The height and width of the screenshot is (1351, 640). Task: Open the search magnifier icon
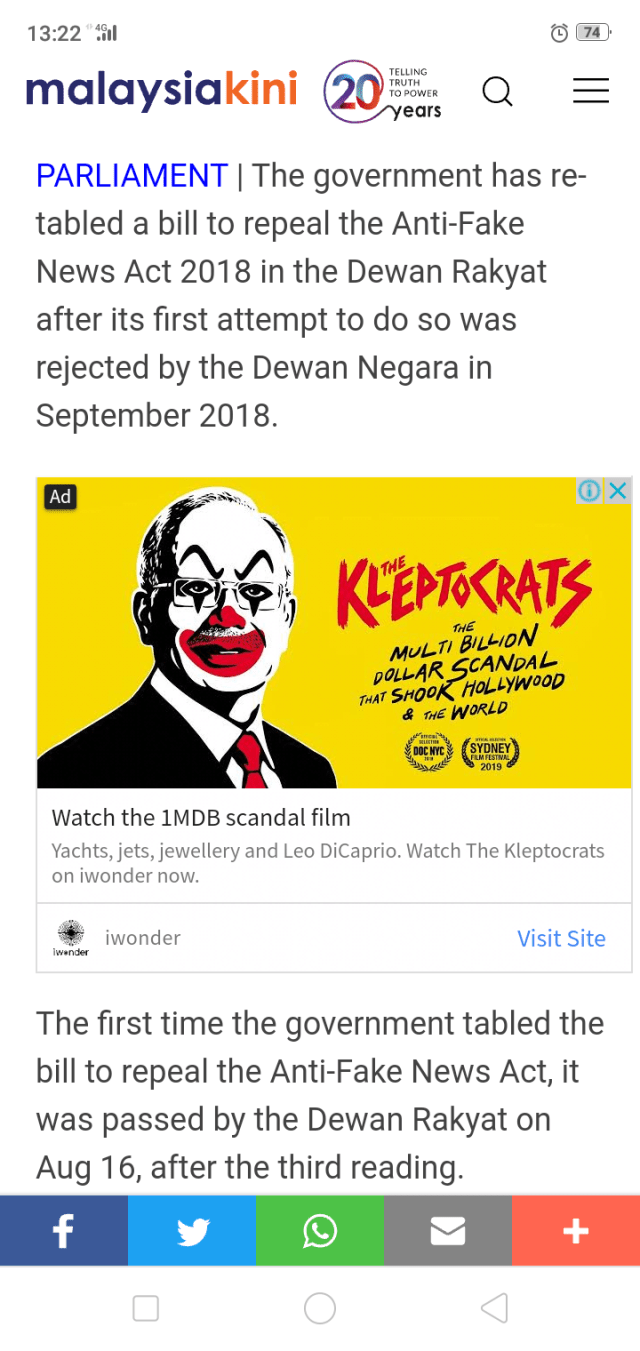(497, 92)
